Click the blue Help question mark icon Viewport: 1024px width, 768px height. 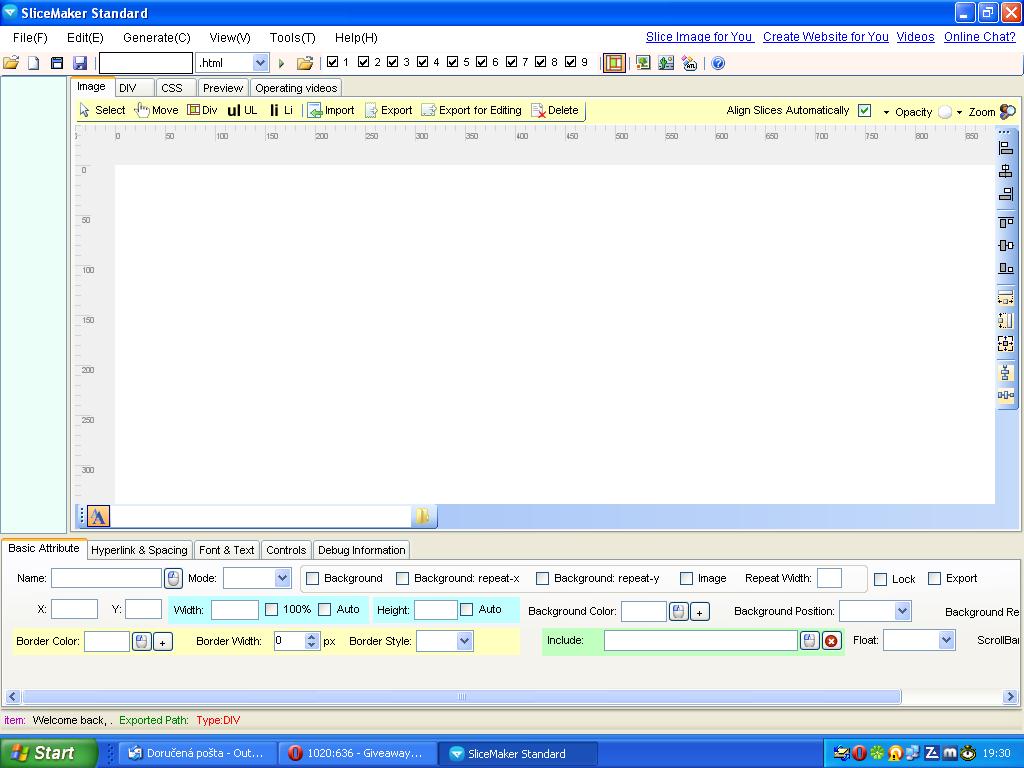(718, 63)
